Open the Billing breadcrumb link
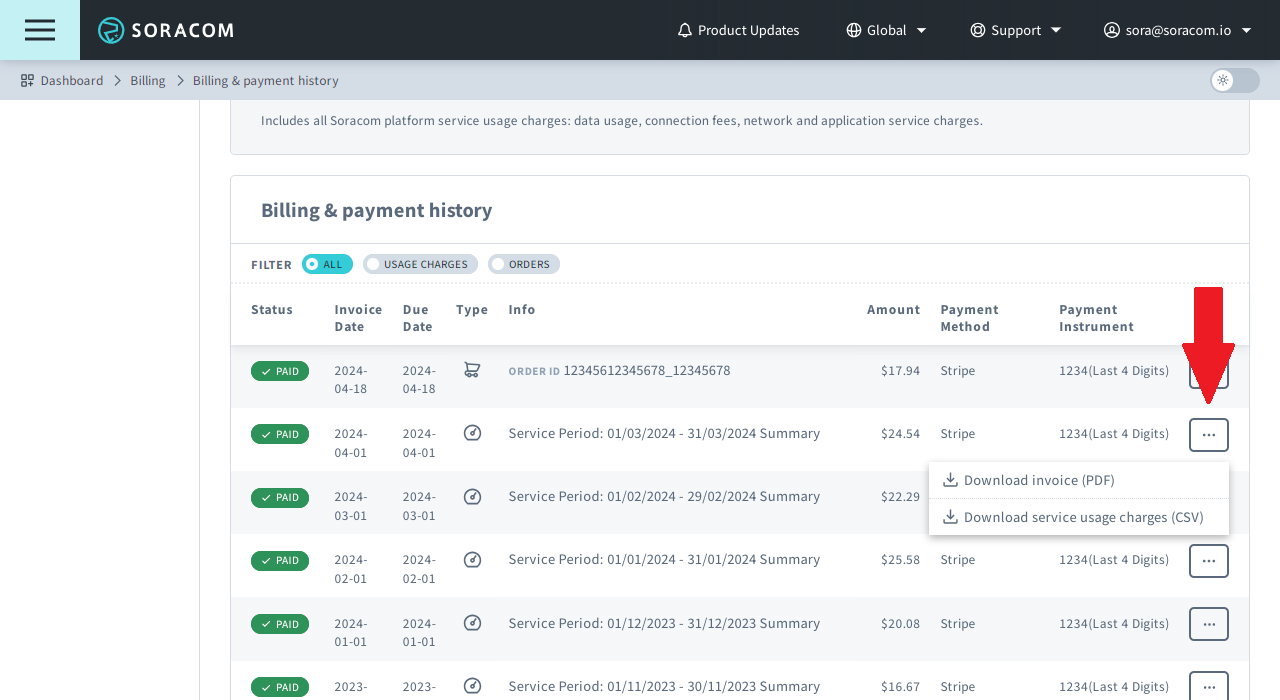Viewport: 1280px width, 700px height. [147, 79]
